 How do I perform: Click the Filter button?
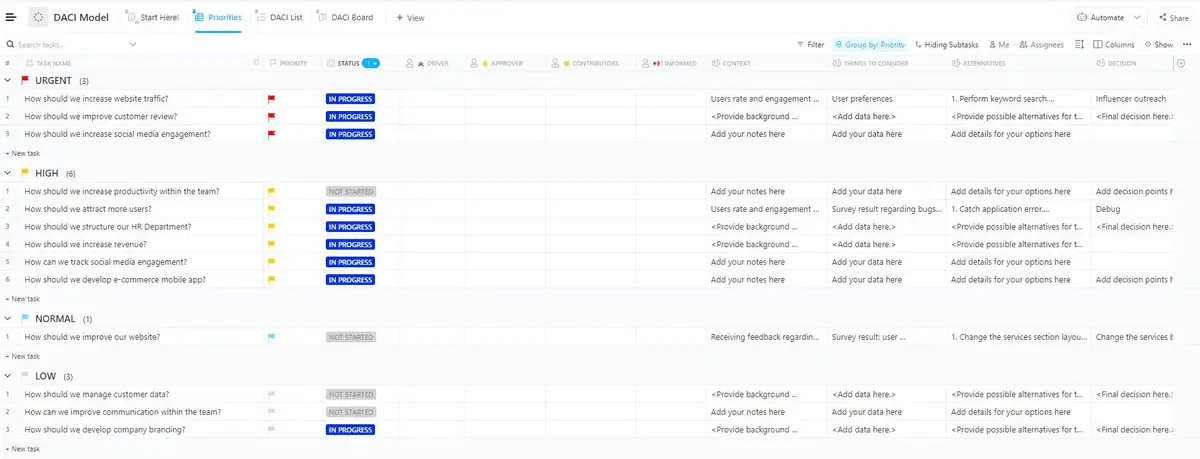pyautogui.click(x=811, y=45)
